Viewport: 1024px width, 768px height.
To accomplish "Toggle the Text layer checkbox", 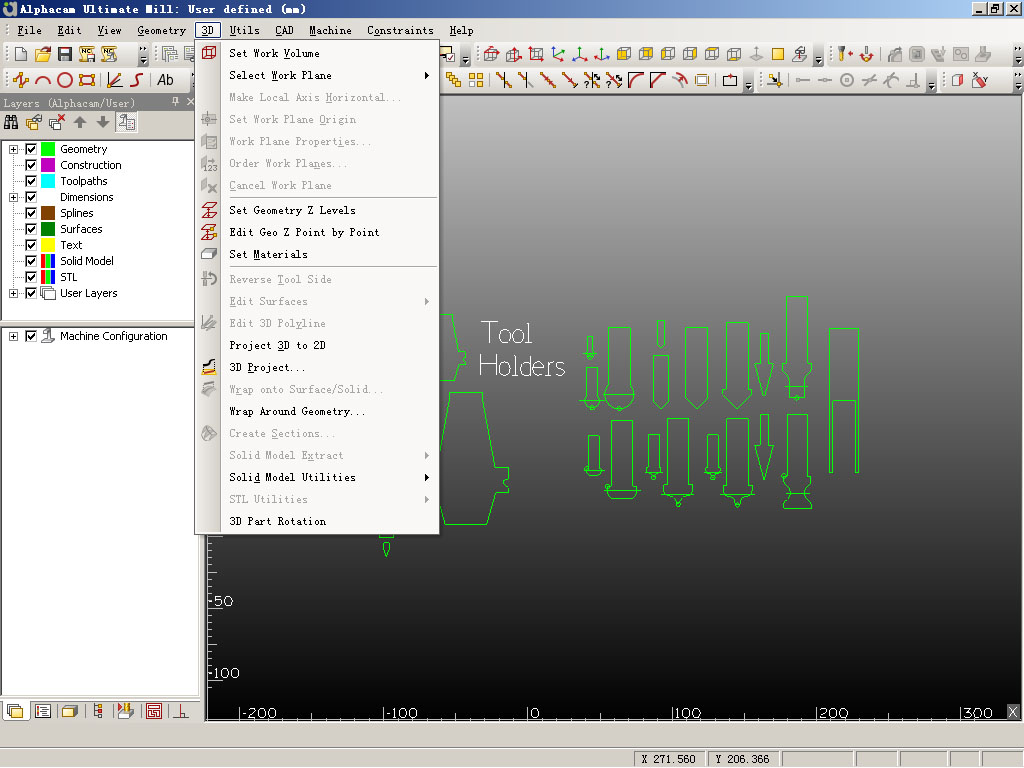I will 31,245.
